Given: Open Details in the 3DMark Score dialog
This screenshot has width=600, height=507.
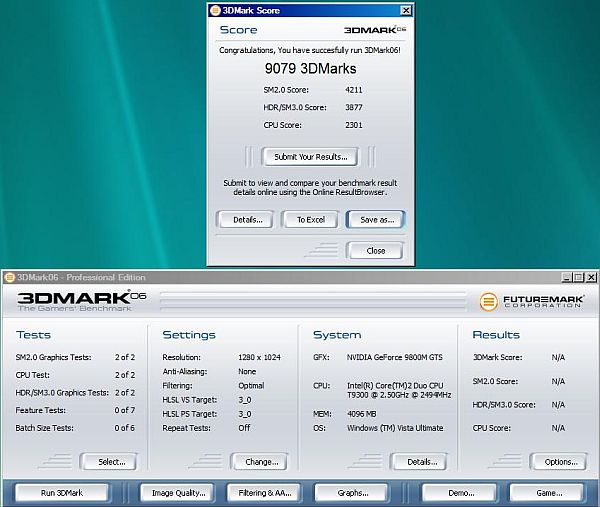Looking at the screenshot, I should click(x=246, y=220).
